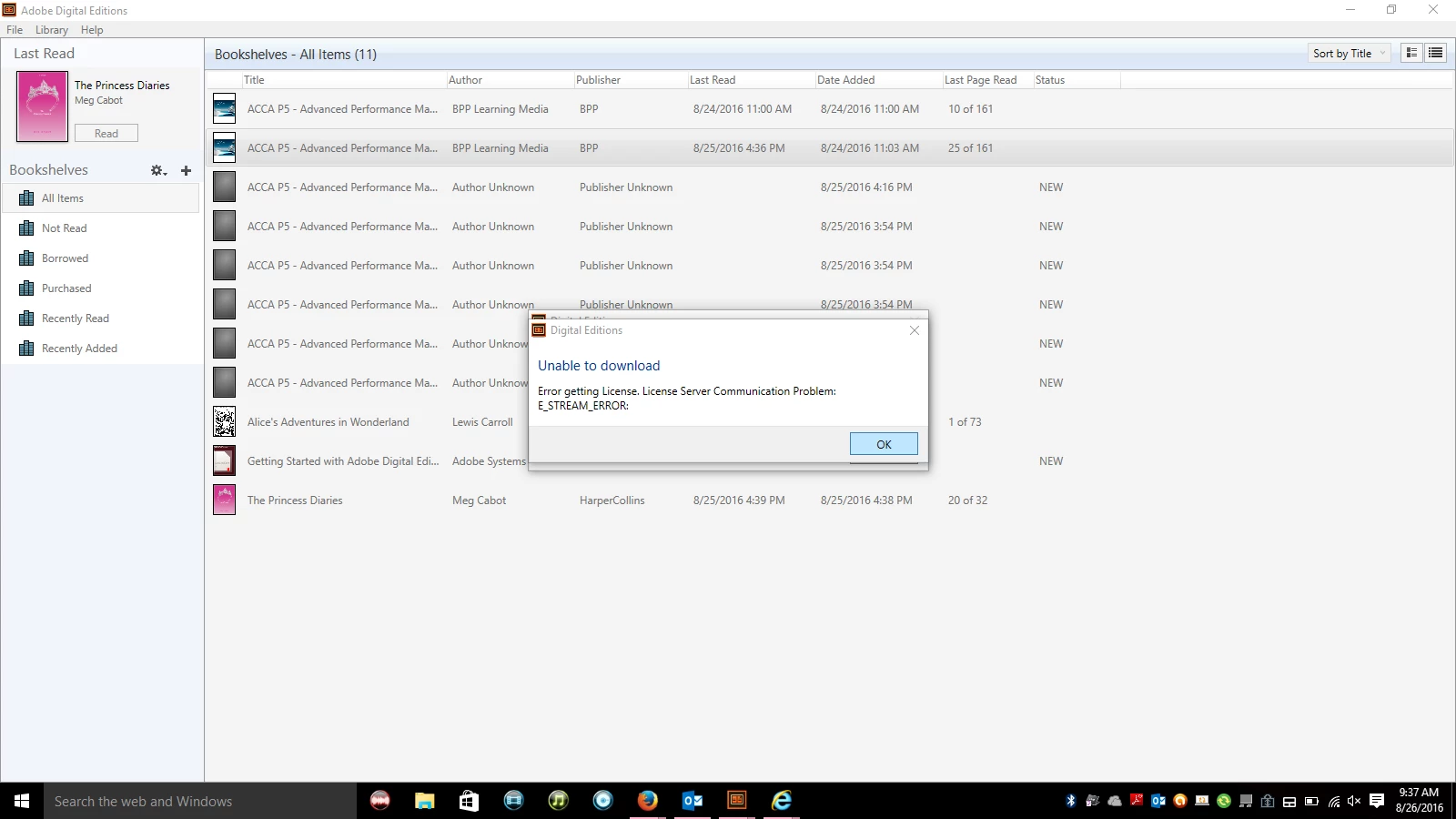Click the Status column header
Viewport: 1456px width, 819px height.
click(x=1077, y=80)
